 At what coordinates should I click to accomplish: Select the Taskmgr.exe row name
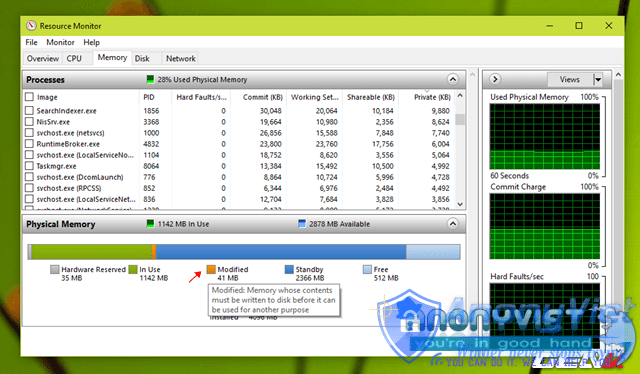pyautogui.click(x=56, y=166)
